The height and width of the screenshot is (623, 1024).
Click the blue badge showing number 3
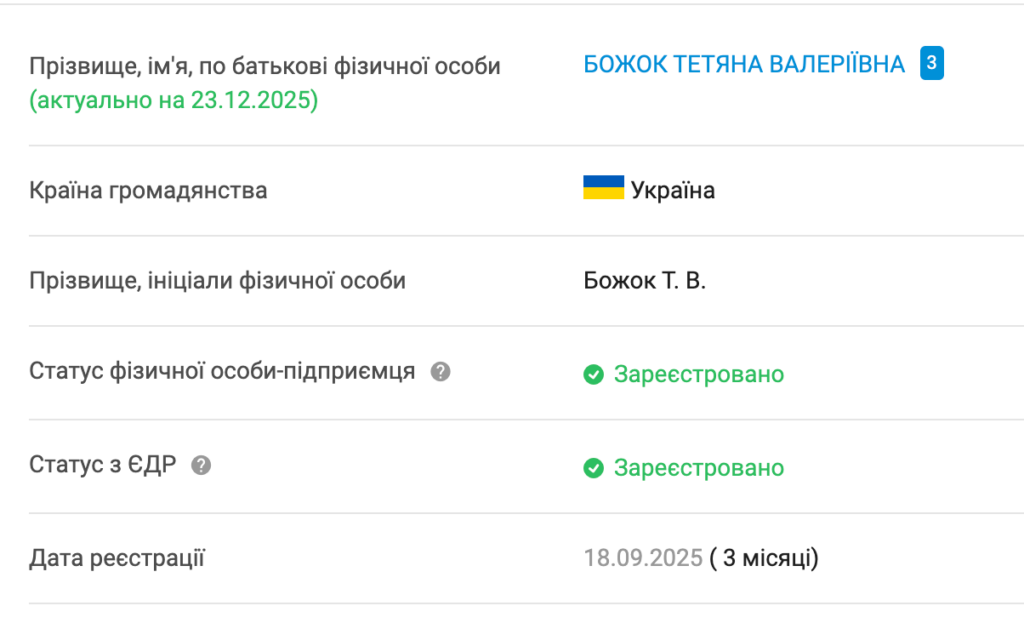pos(932,64)
